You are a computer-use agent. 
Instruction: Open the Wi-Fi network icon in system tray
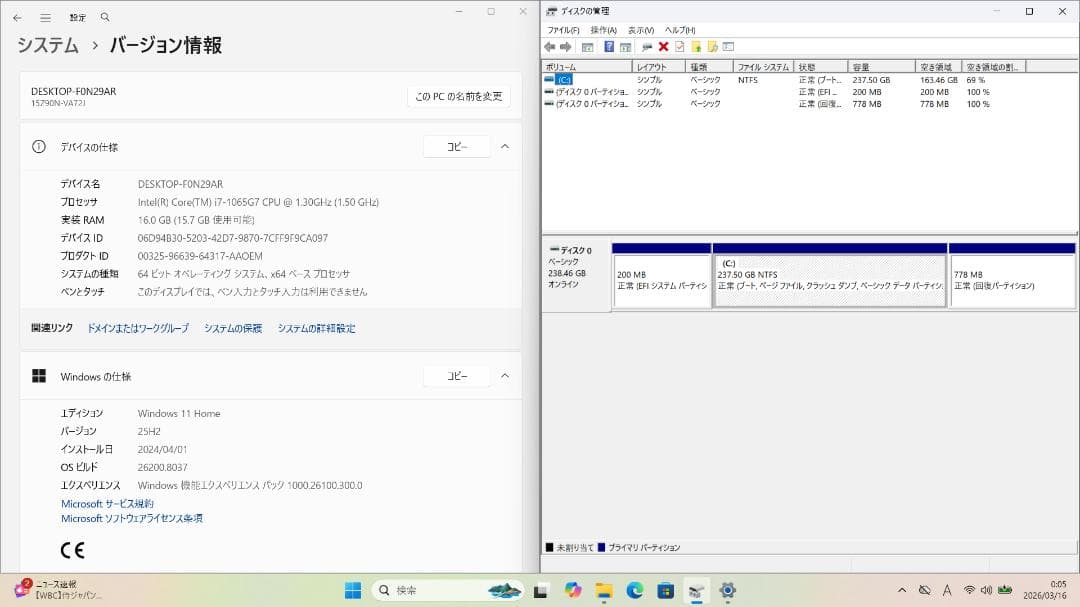pyautogui.click(x=969, y=590)
